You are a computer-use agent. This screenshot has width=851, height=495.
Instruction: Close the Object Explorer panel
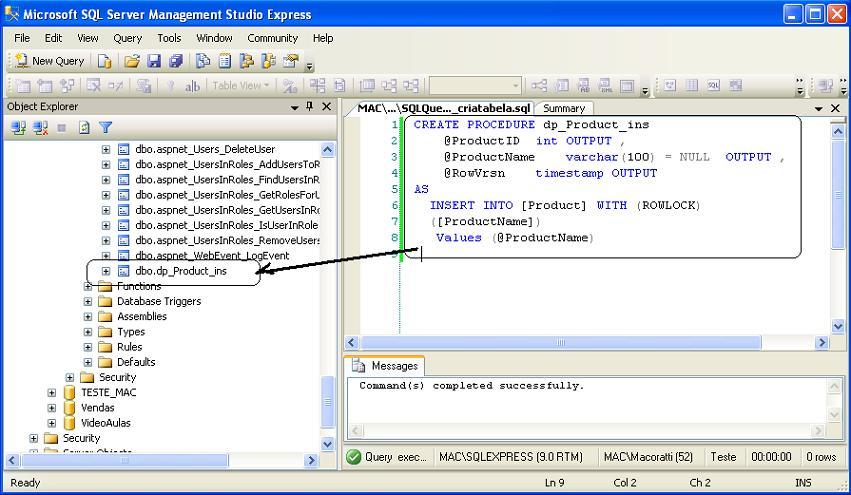point(326,107)
